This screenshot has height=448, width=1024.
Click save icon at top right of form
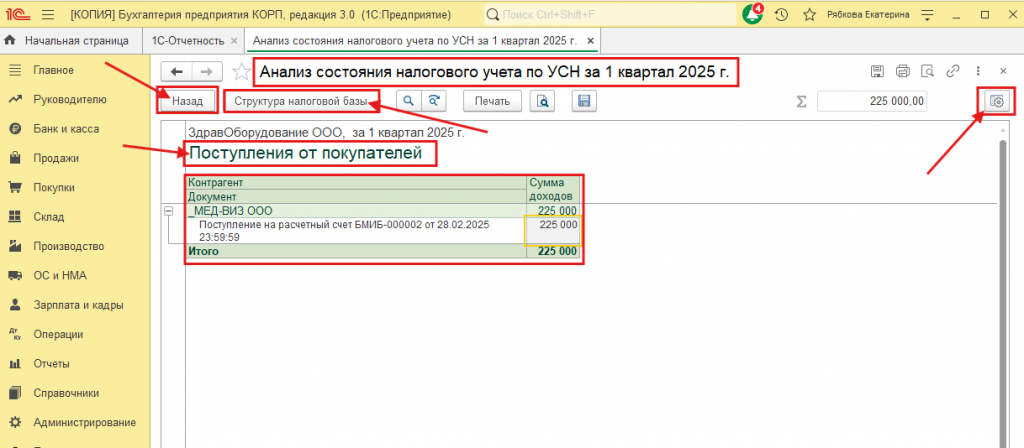[878, 71]
